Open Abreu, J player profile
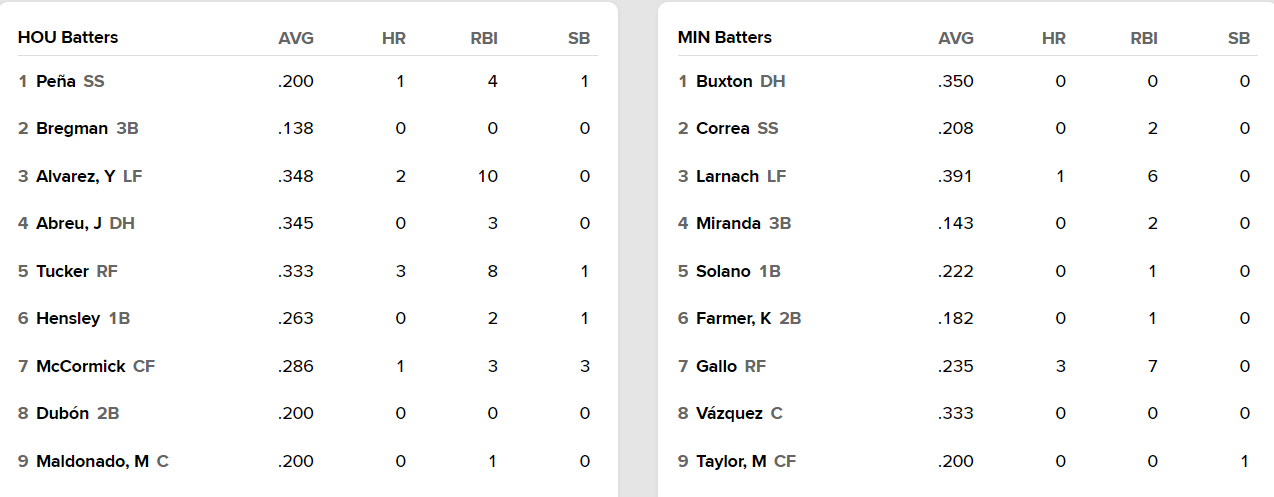 [69, 223]
